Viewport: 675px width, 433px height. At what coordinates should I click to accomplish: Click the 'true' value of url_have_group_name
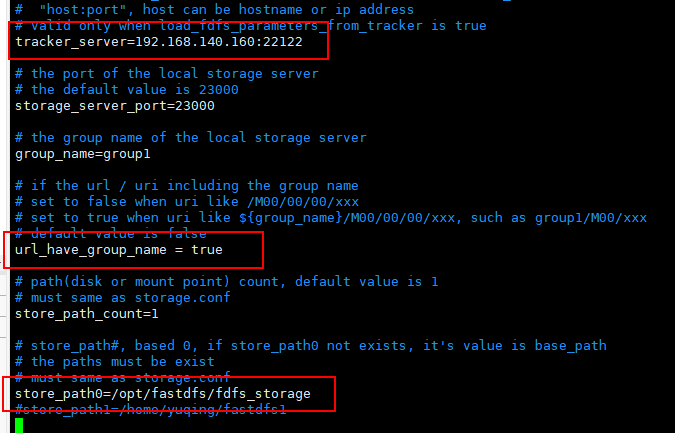click(x=207, y=249)
